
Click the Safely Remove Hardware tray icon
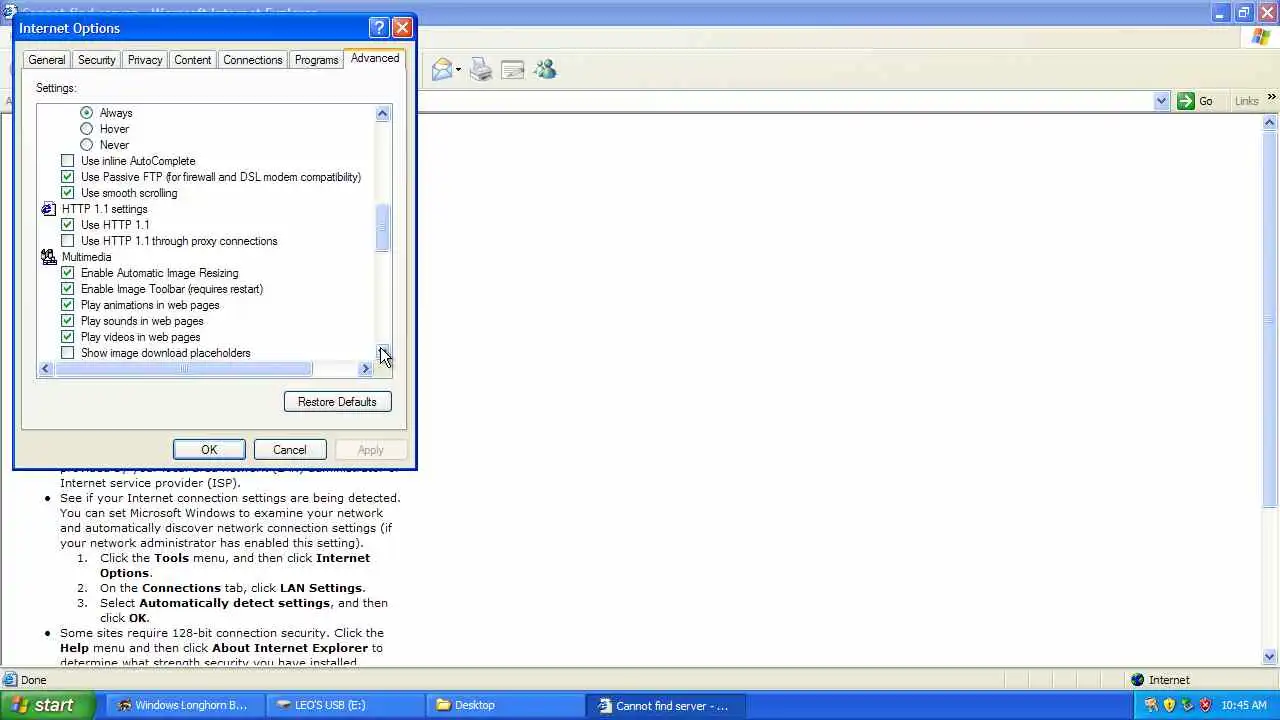tap(1187, 705)
